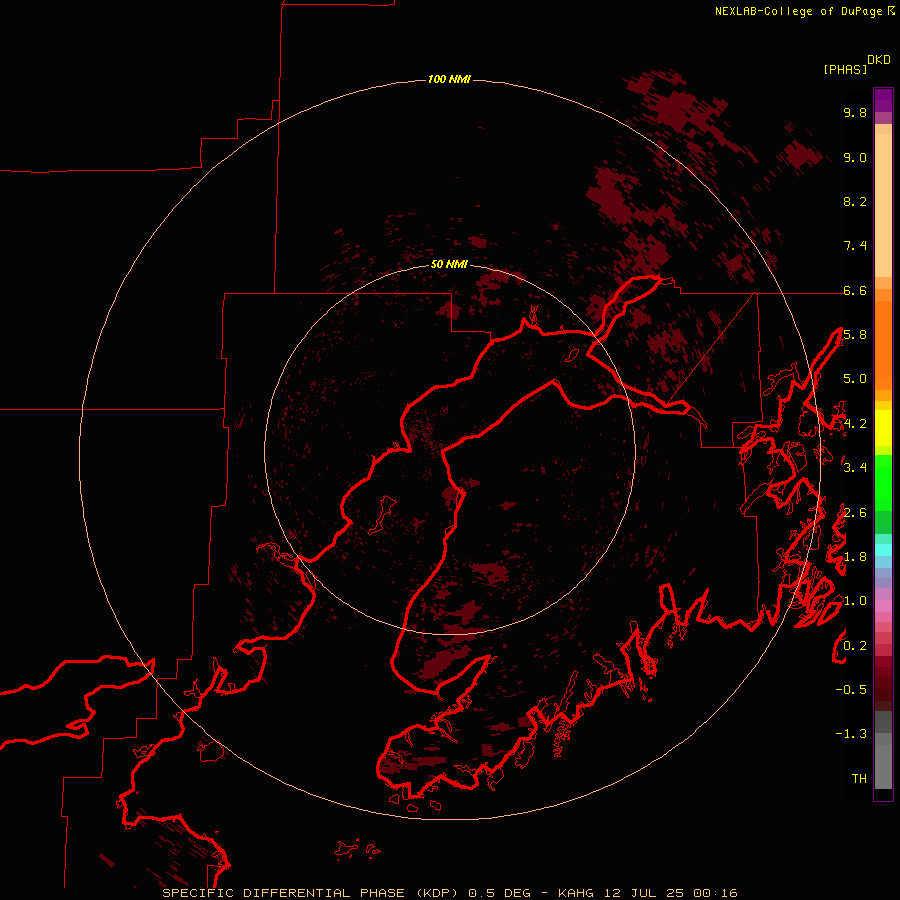The width and height of the screenshot is (900, 900).
Task: Click the 12 JUL 25 00:16 timestamp
Action: click(x=670, y=893)
